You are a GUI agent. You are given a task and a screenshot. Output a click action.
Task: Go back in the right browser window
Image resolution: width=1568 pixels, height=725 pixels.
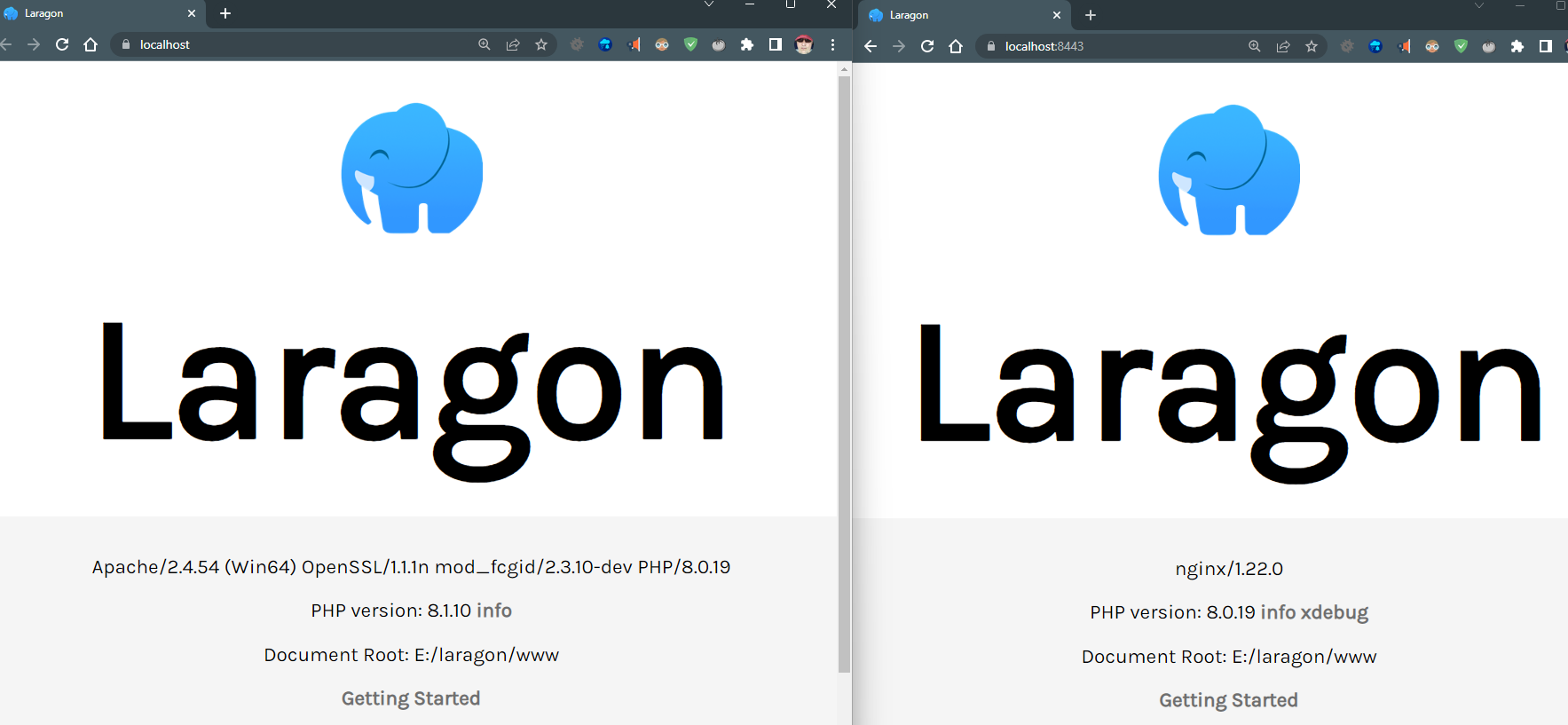click(871, 46)
